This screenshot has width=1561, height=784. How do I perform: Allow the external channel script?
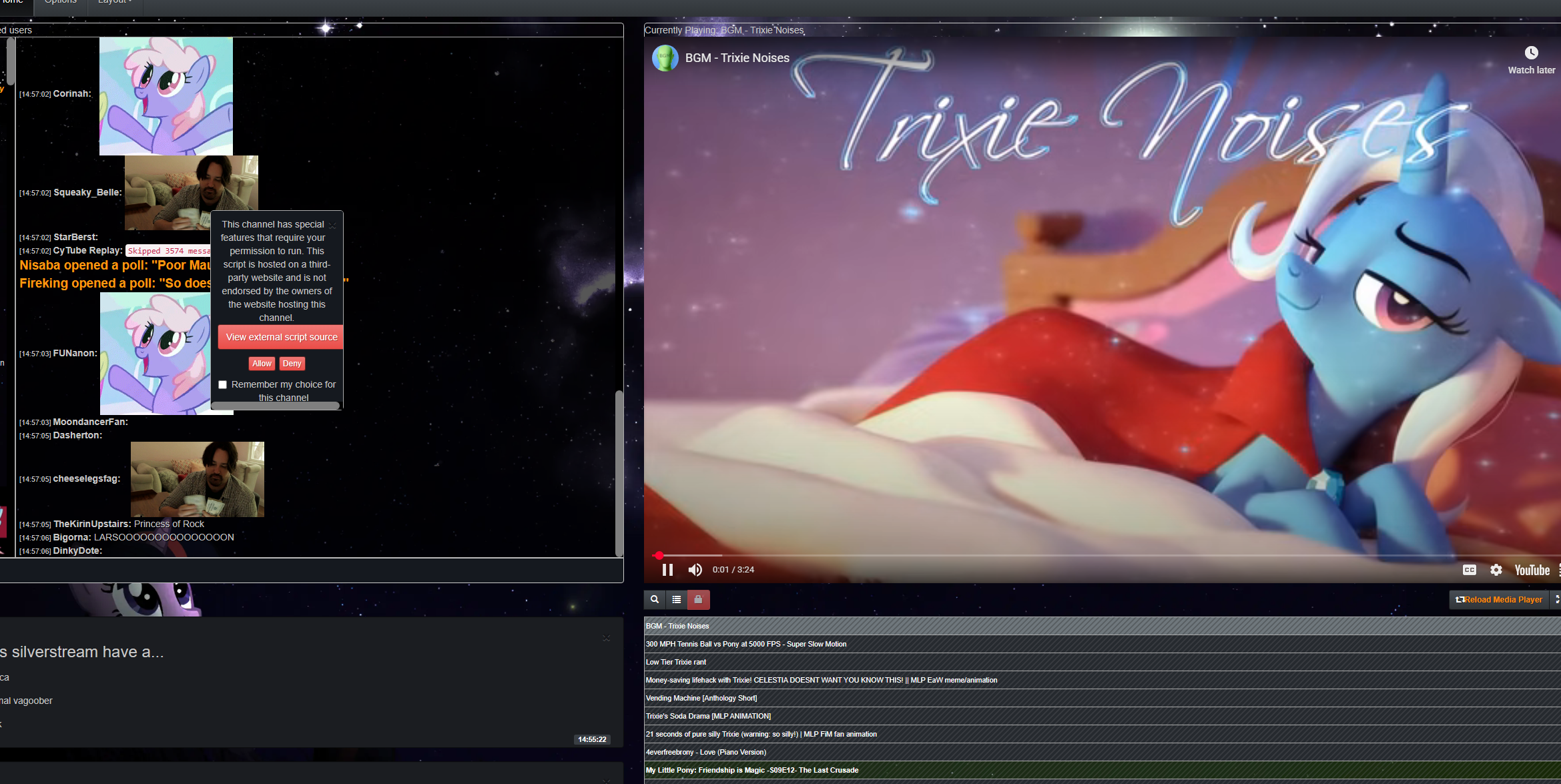click(262, 364)
